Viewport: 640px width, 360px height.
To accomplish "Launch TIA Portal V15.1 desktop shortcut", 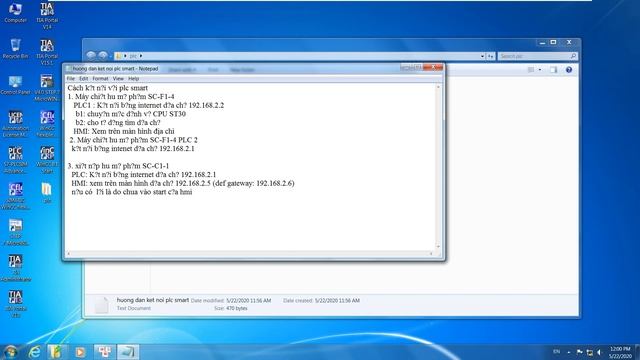I will 47,52.
